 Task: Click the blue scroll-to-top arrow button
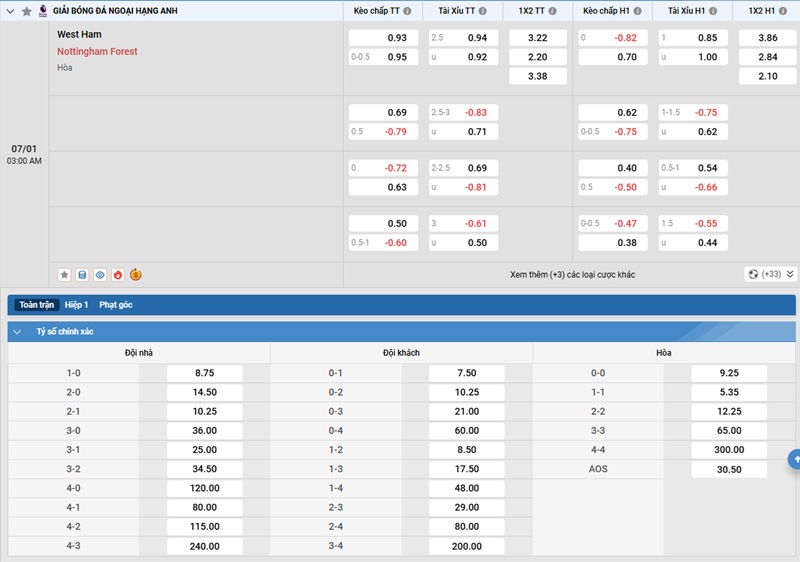tap(794, 459)
